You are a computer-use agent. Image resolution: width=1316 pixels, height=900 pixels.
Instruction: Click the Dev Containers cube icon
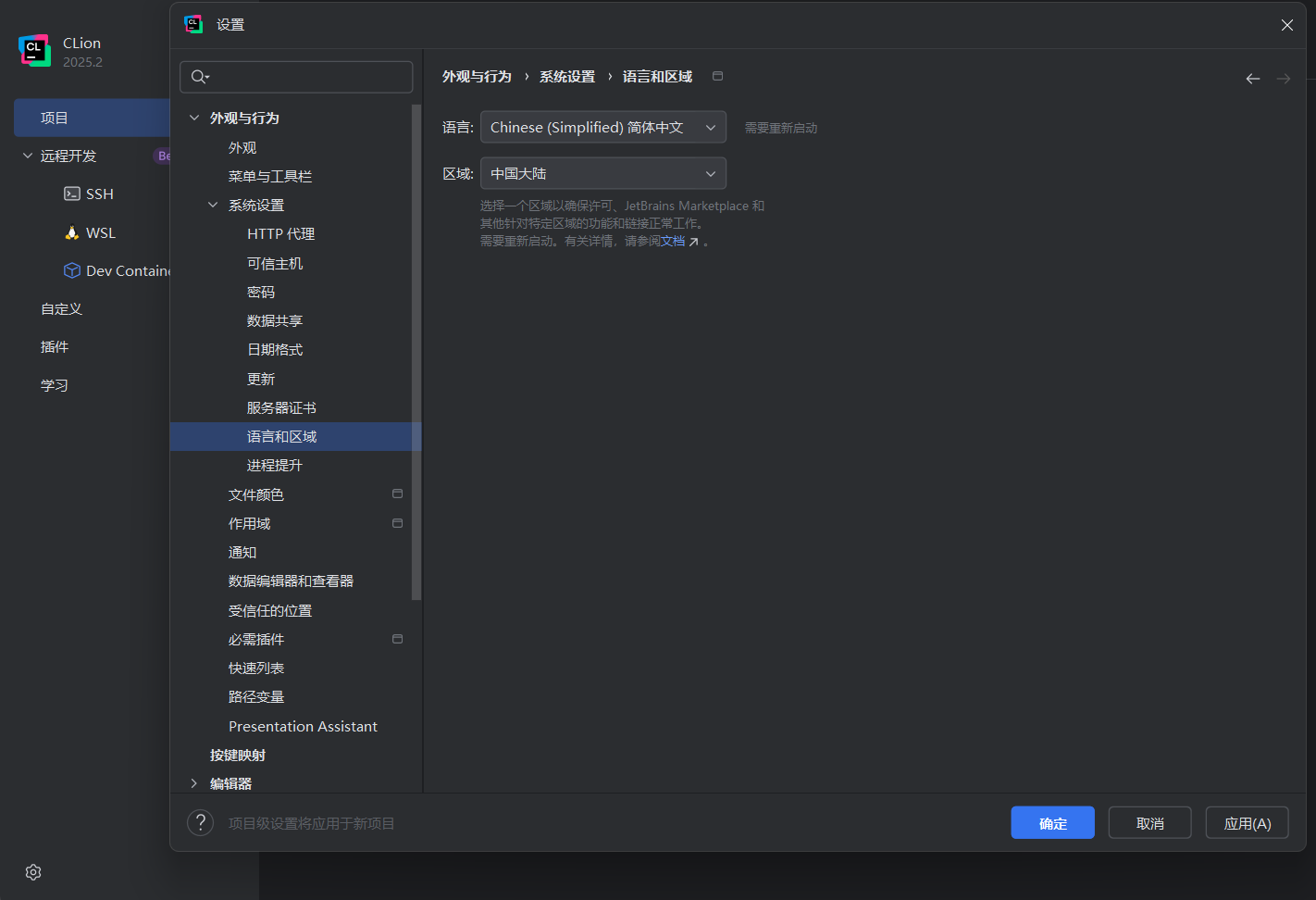[x=71, y=269]
